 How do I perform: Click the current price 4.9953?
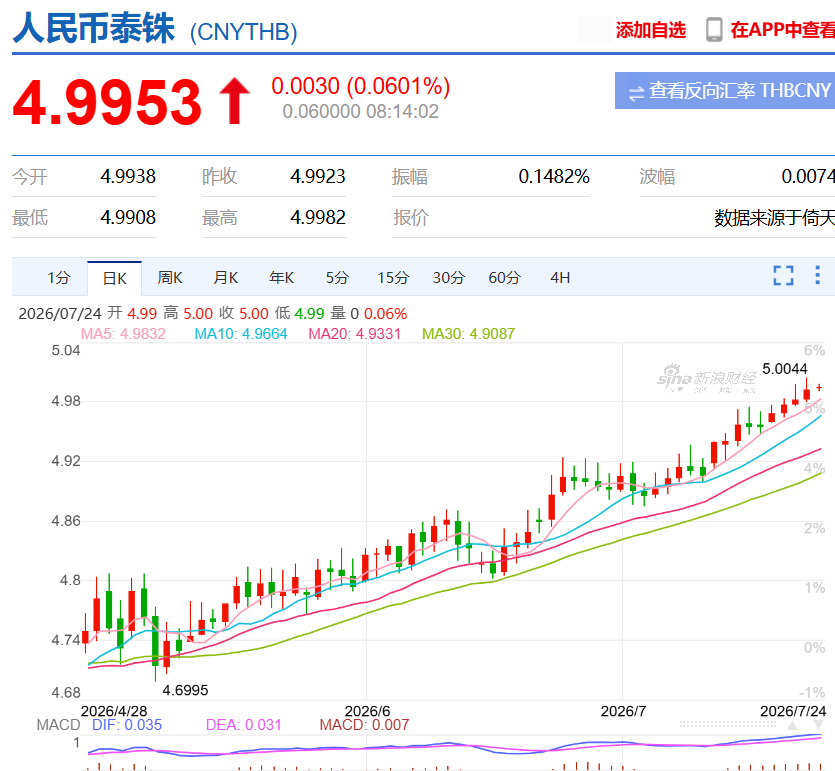107,102
